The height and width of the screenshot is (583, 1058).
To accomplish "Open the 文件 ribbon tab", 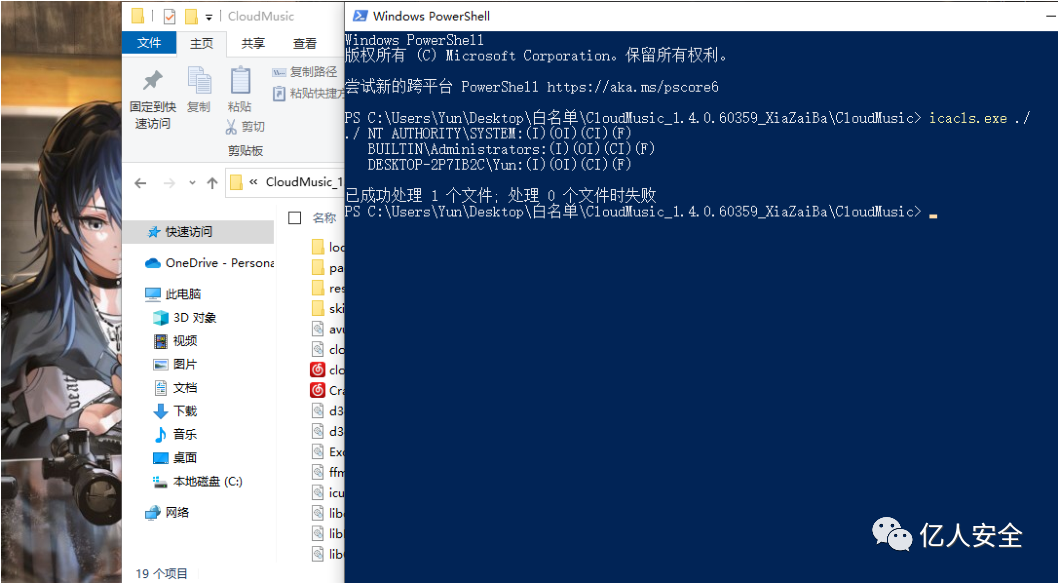I will pos(149,43).
